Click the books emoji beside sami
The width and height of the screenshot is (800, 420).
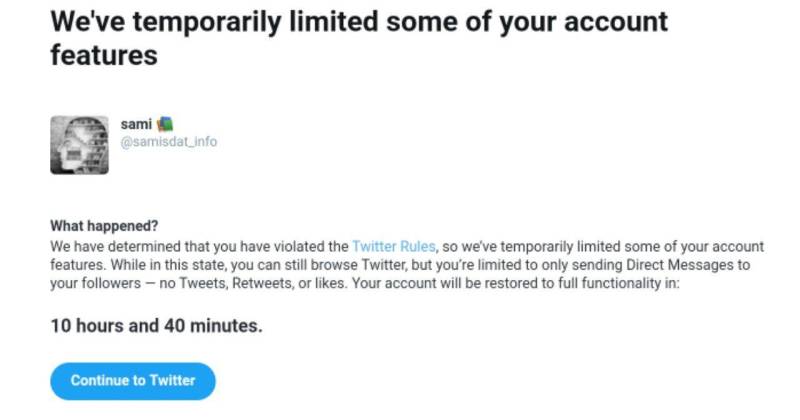tap(165, 123)
